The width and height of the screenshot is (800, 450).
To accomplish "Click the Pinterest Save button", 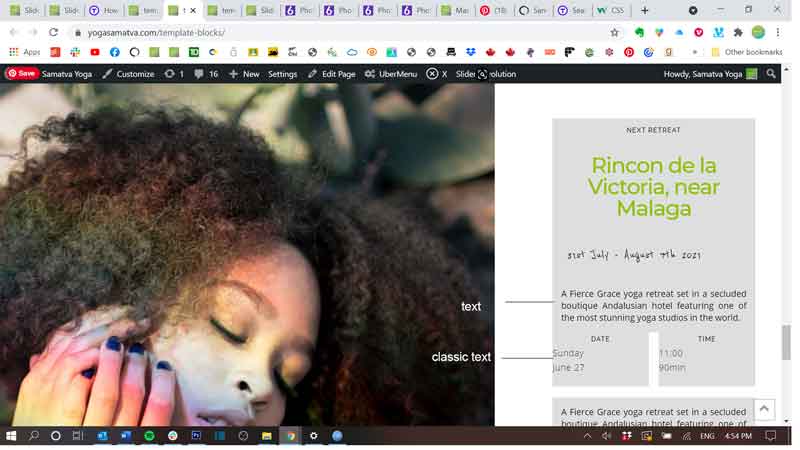I will click(x=22, y=74).
